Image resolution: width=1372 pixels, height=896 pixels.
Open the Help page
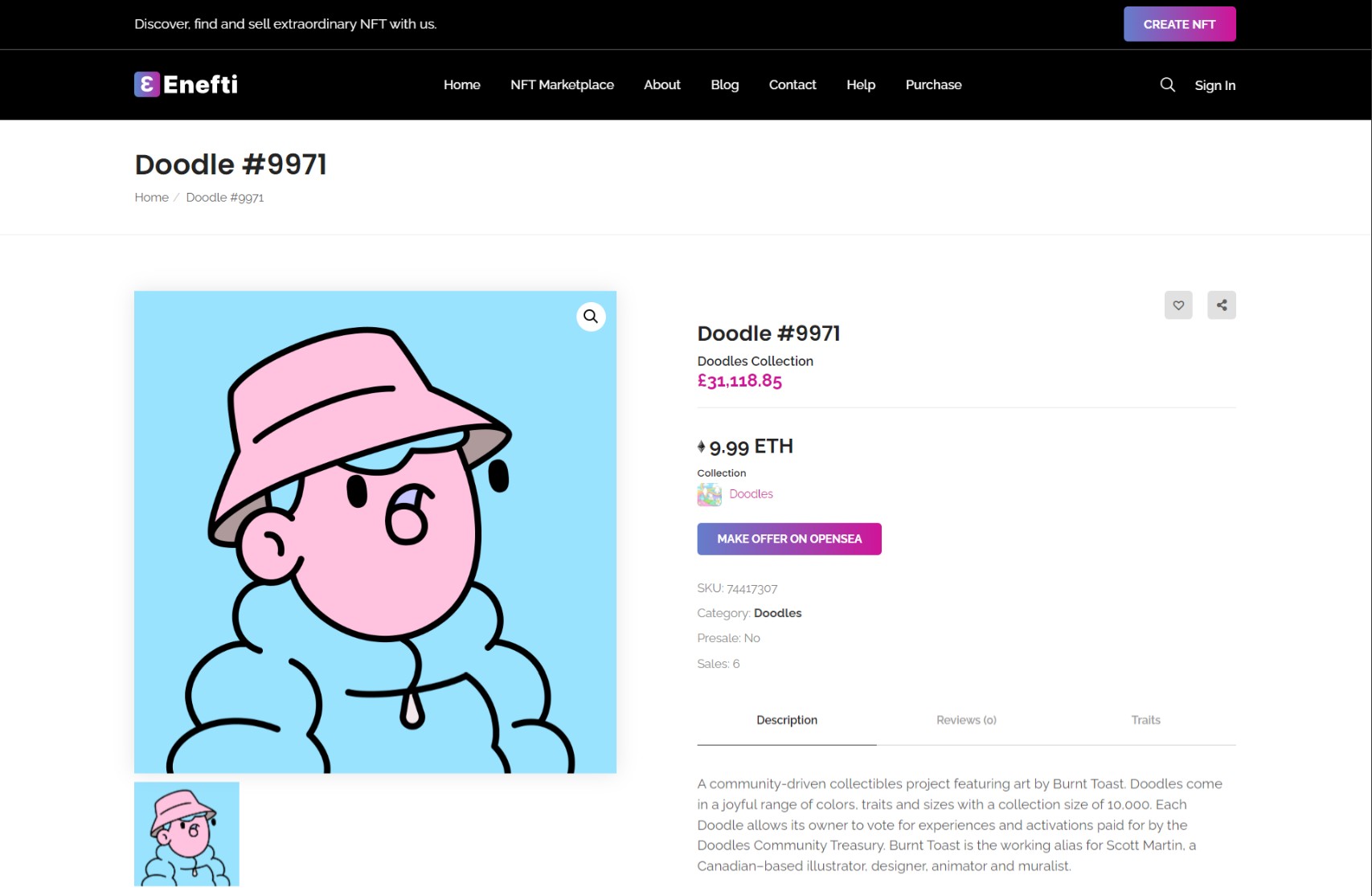tap(860, 84)
